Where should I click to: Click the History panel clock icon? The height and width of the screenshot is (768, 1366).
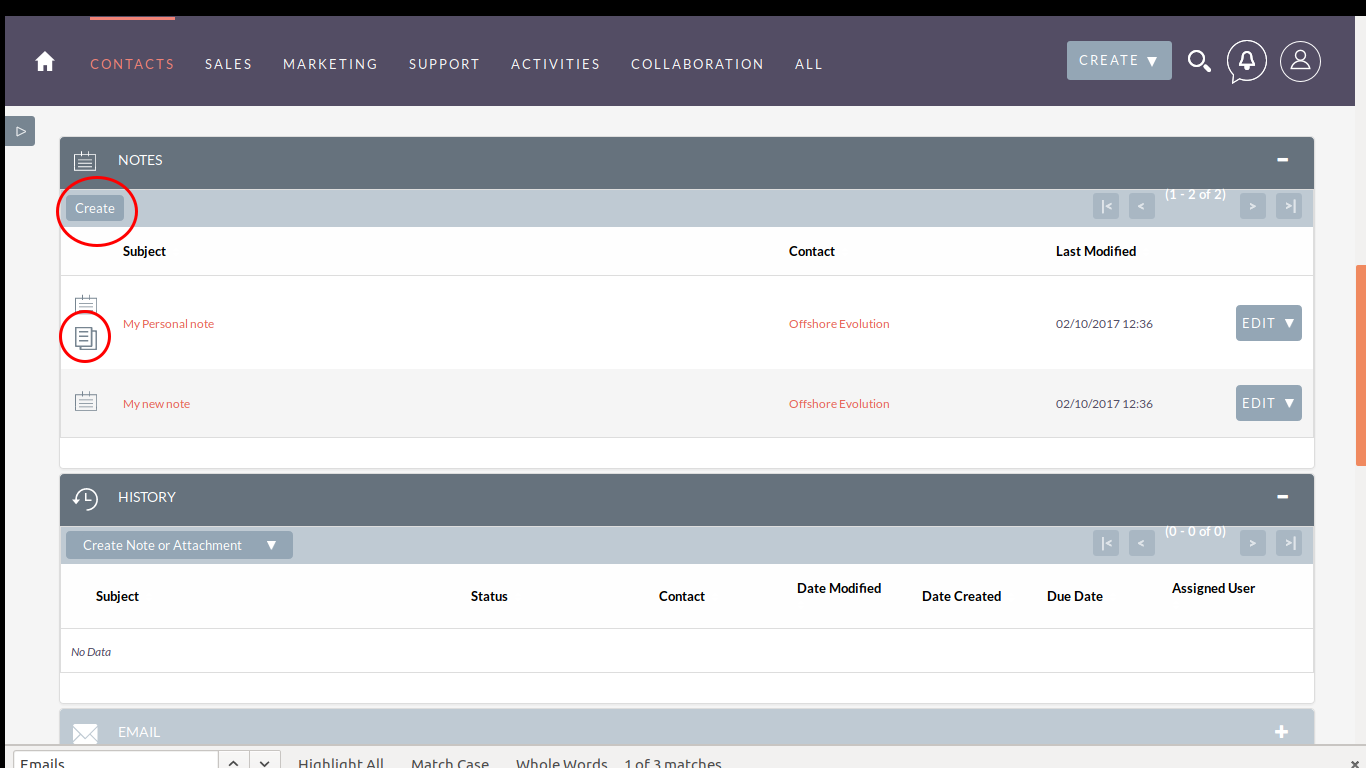click(86, 498)
